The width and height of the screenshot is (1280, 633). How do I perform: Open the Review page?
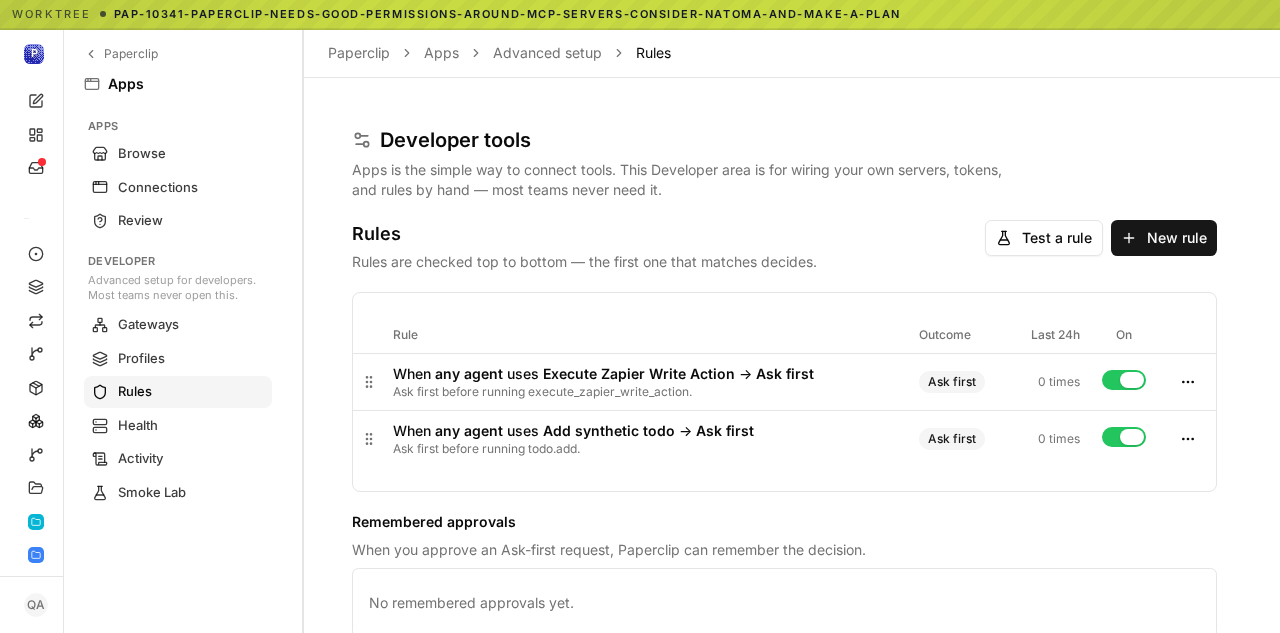tap(178, 221)
